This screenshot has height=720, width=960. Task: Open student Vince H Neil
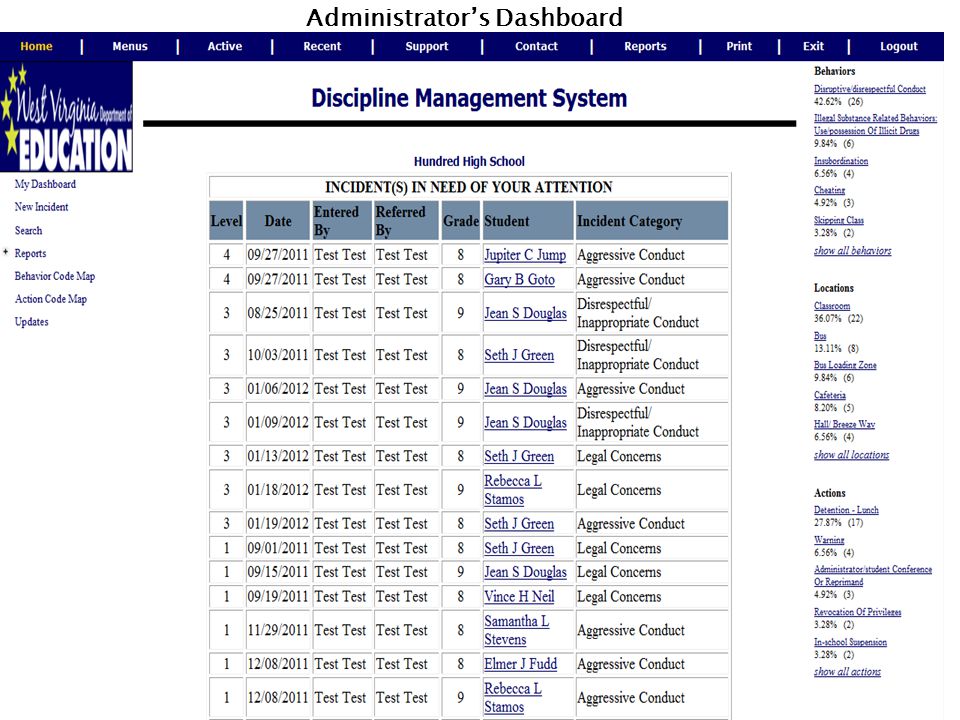point(519,597)
